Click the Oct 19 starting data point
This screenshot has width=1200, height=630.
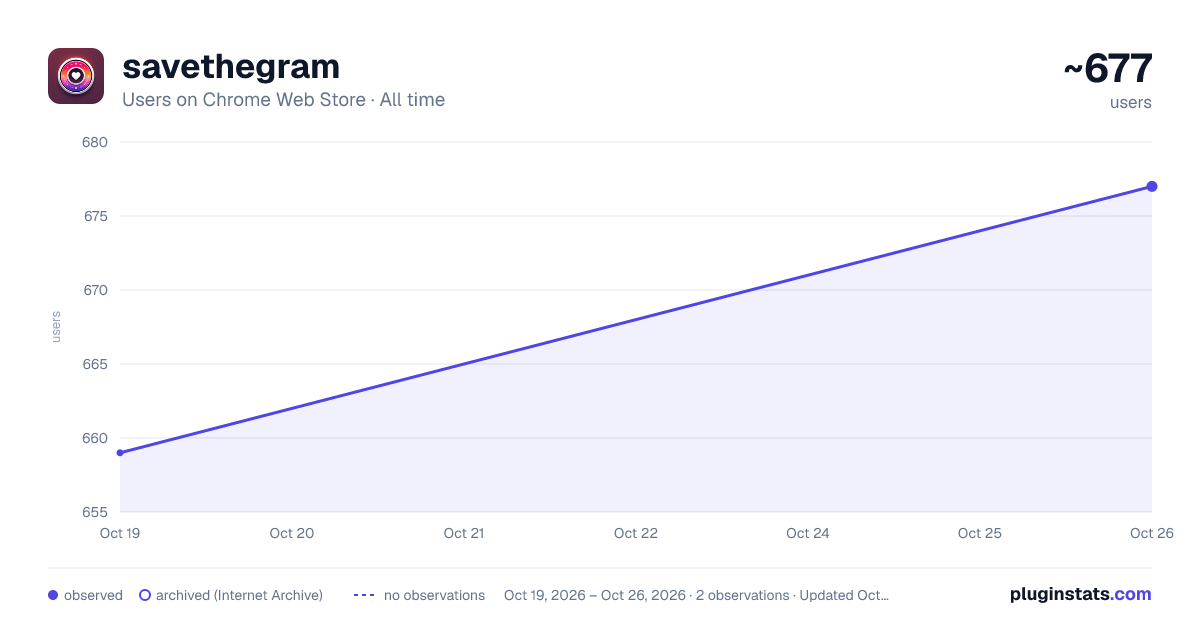coord(120,453)
